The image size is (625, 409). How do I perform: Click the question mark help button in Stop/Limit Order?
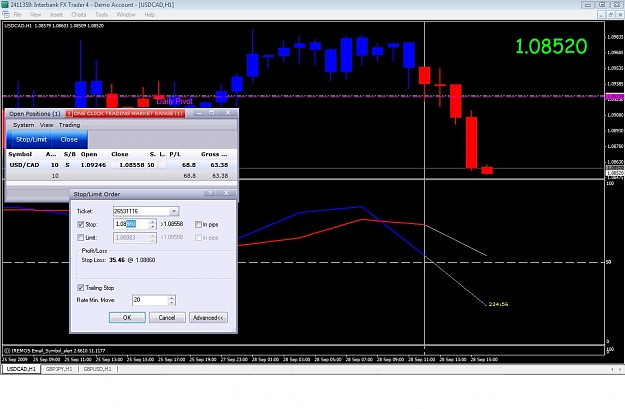click(x=210, y=193)
